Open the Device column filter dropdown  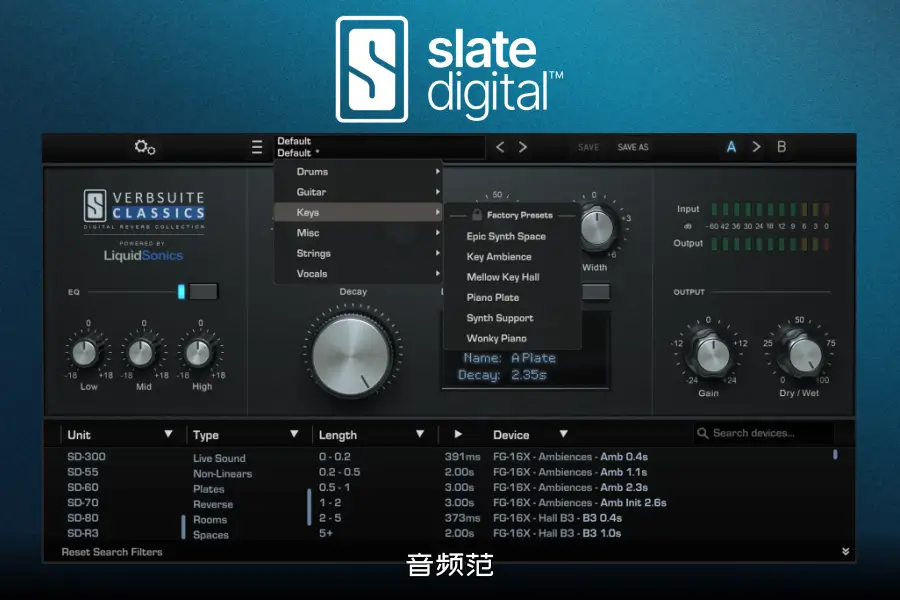pos(563,433)
